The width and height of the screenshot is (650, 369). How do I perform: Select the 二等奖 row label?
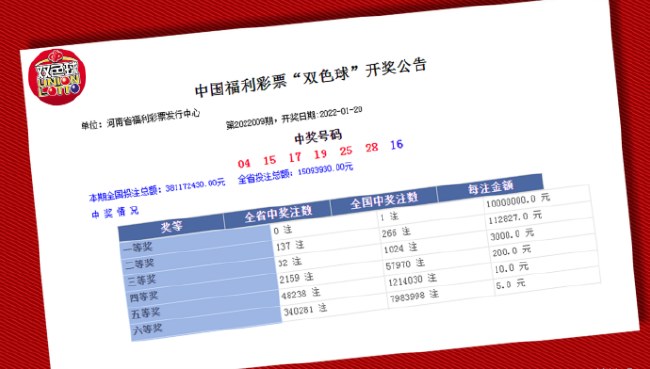pos(140,264)
